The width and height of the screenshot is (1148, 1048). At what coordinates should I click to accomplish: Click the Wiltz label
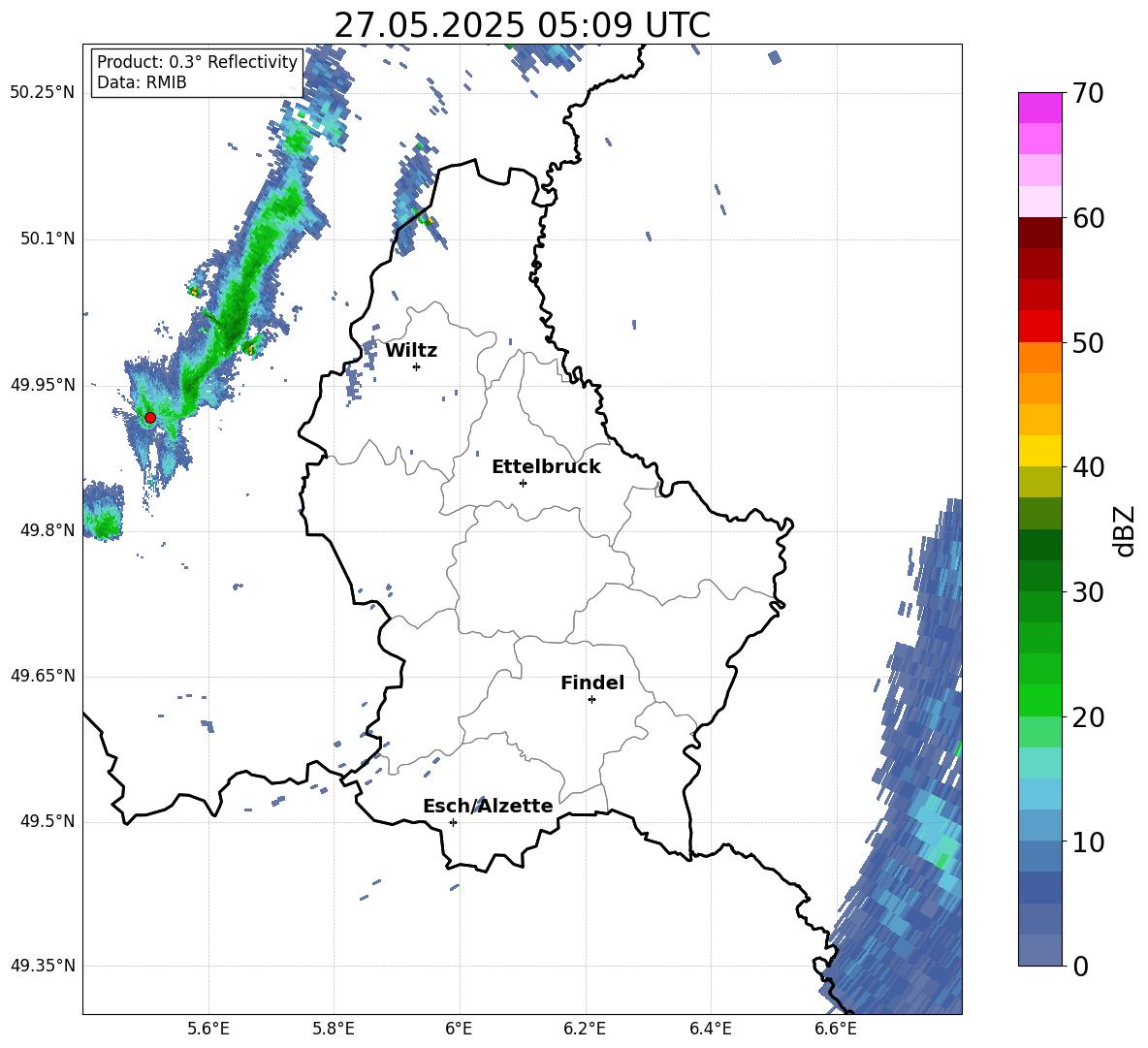(x=411, y=351)
